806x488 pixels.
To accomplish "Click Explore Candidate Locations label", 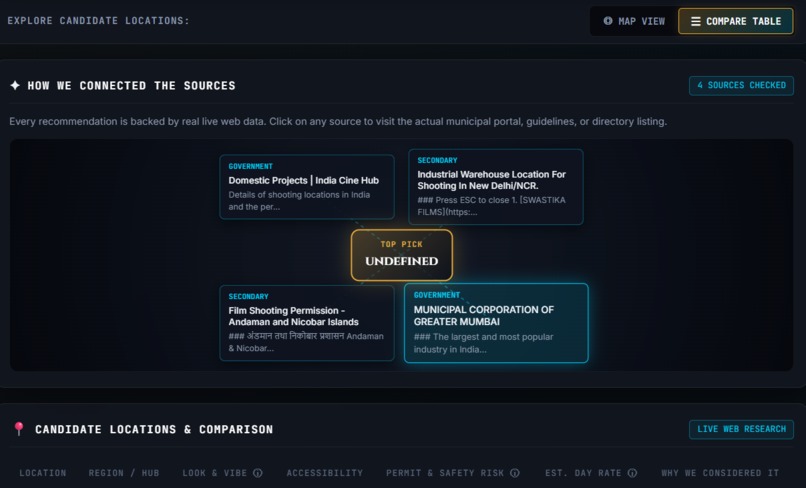I will pyautogui.click(x=98, y=21).
